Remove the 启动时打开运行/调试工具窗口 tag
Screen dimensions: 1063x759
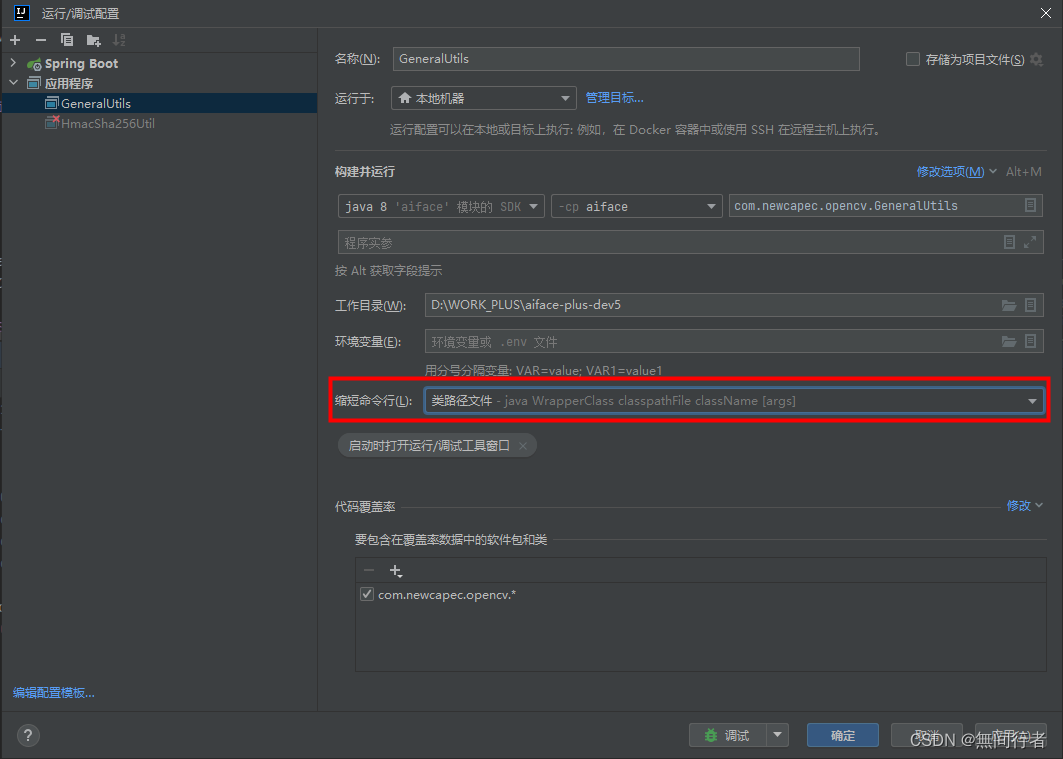tap(523, 445)
